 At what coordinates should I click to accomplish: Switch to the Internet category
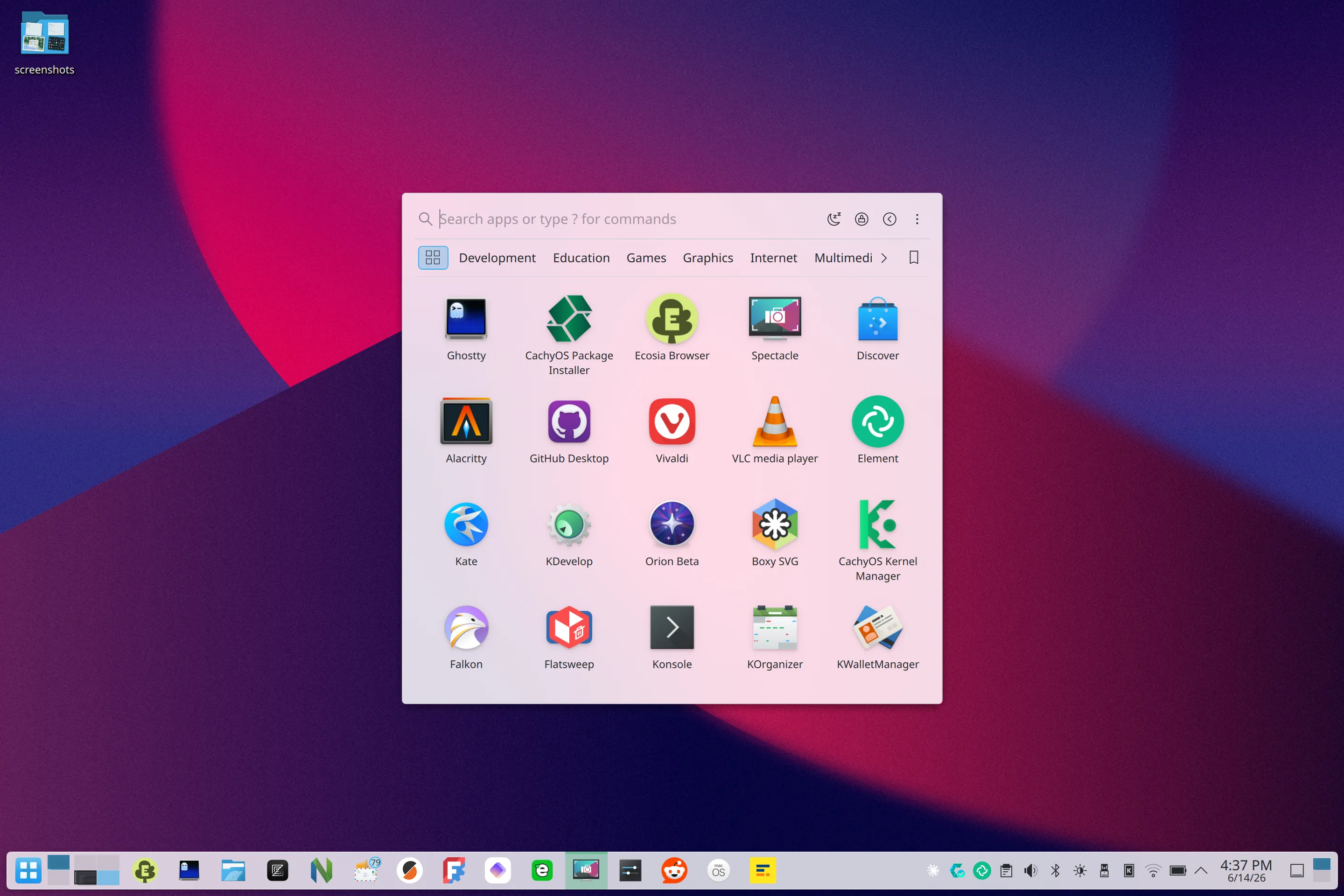tap(773, 258)
